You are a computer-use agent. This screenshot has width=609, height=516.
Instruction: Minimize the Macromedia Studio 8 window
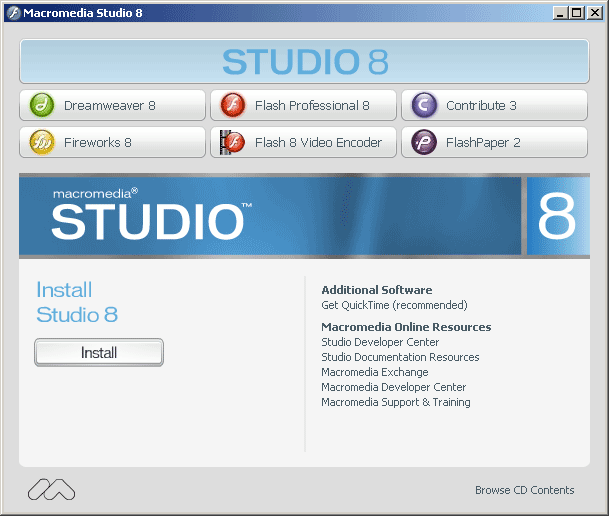tap(559, 13)
